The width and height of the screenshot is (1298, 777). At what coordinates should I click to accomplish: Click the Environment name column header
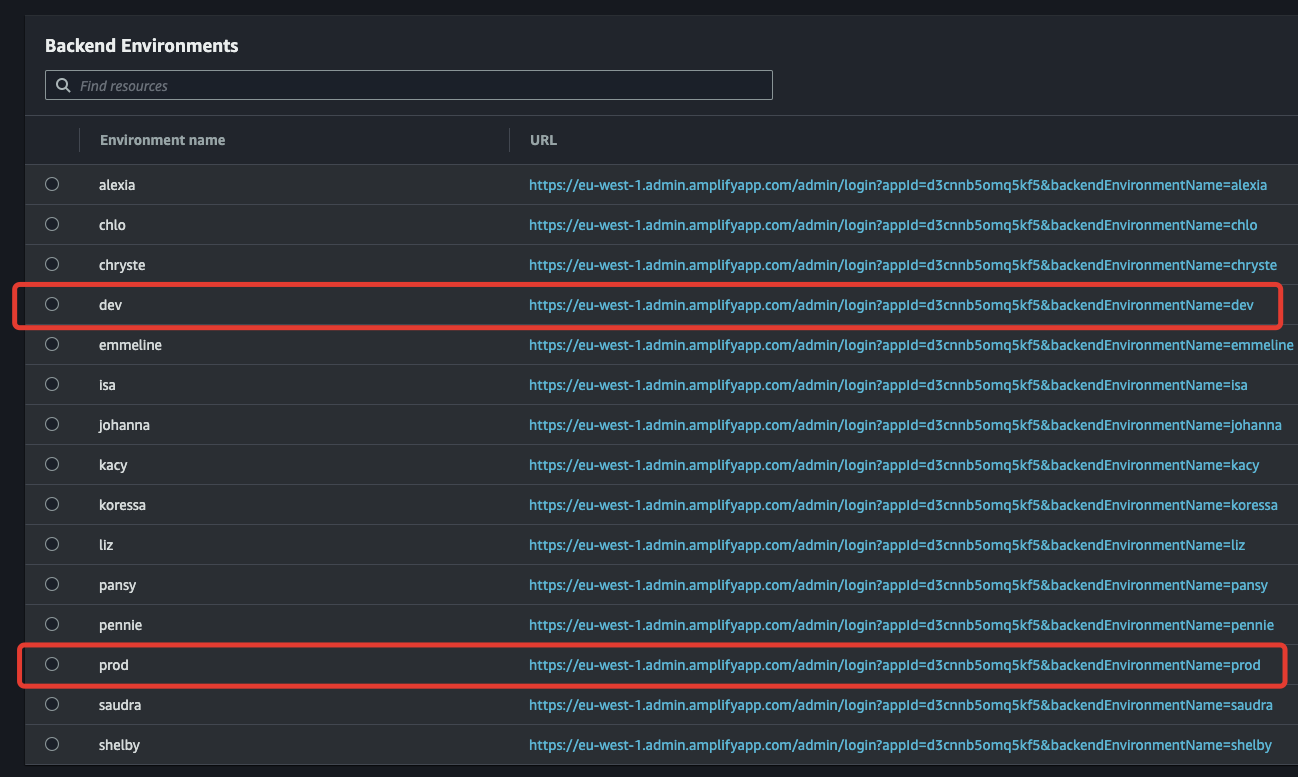pyautogui.click(x=162, y=139)
